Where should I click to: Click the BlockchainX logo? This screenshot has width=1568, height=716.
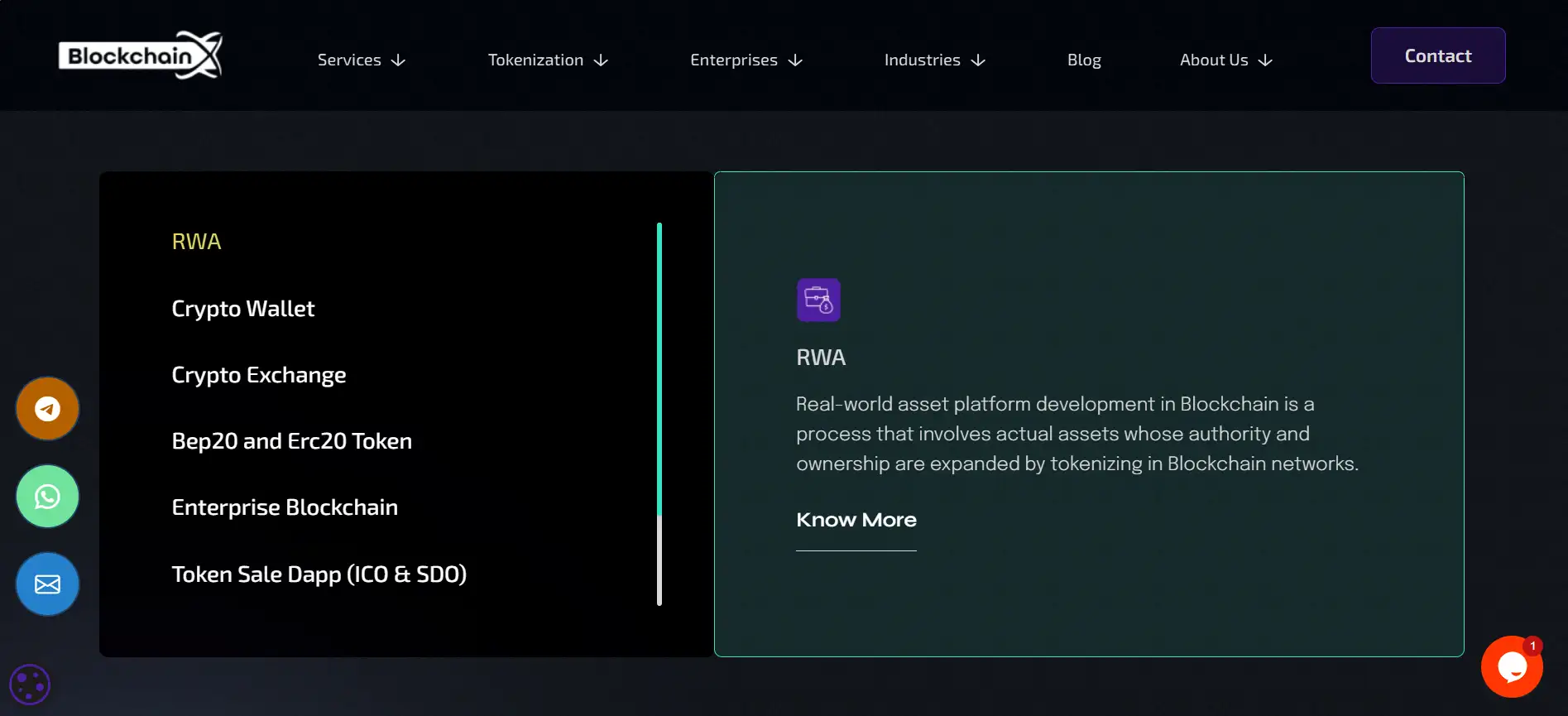141,55
